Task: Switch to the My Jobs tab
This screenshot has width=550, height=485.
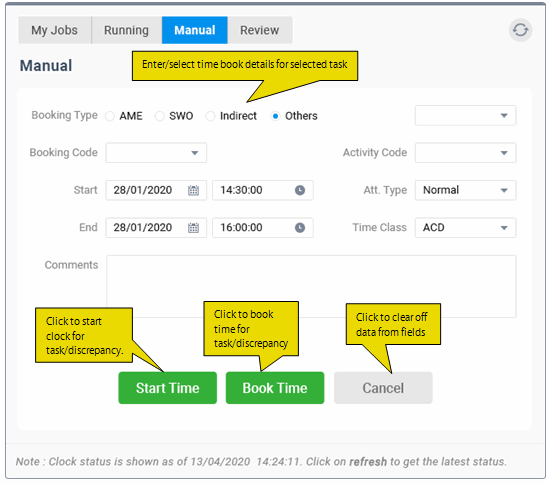Action: (x=54, y=30)
